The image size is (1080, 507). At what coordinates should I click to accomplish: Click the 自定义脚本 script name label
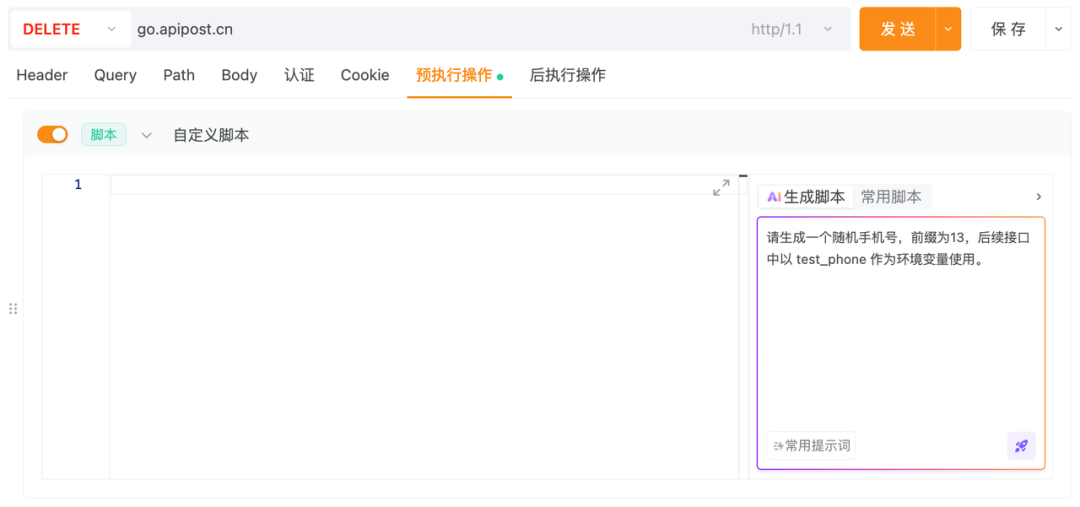point(211,135)
